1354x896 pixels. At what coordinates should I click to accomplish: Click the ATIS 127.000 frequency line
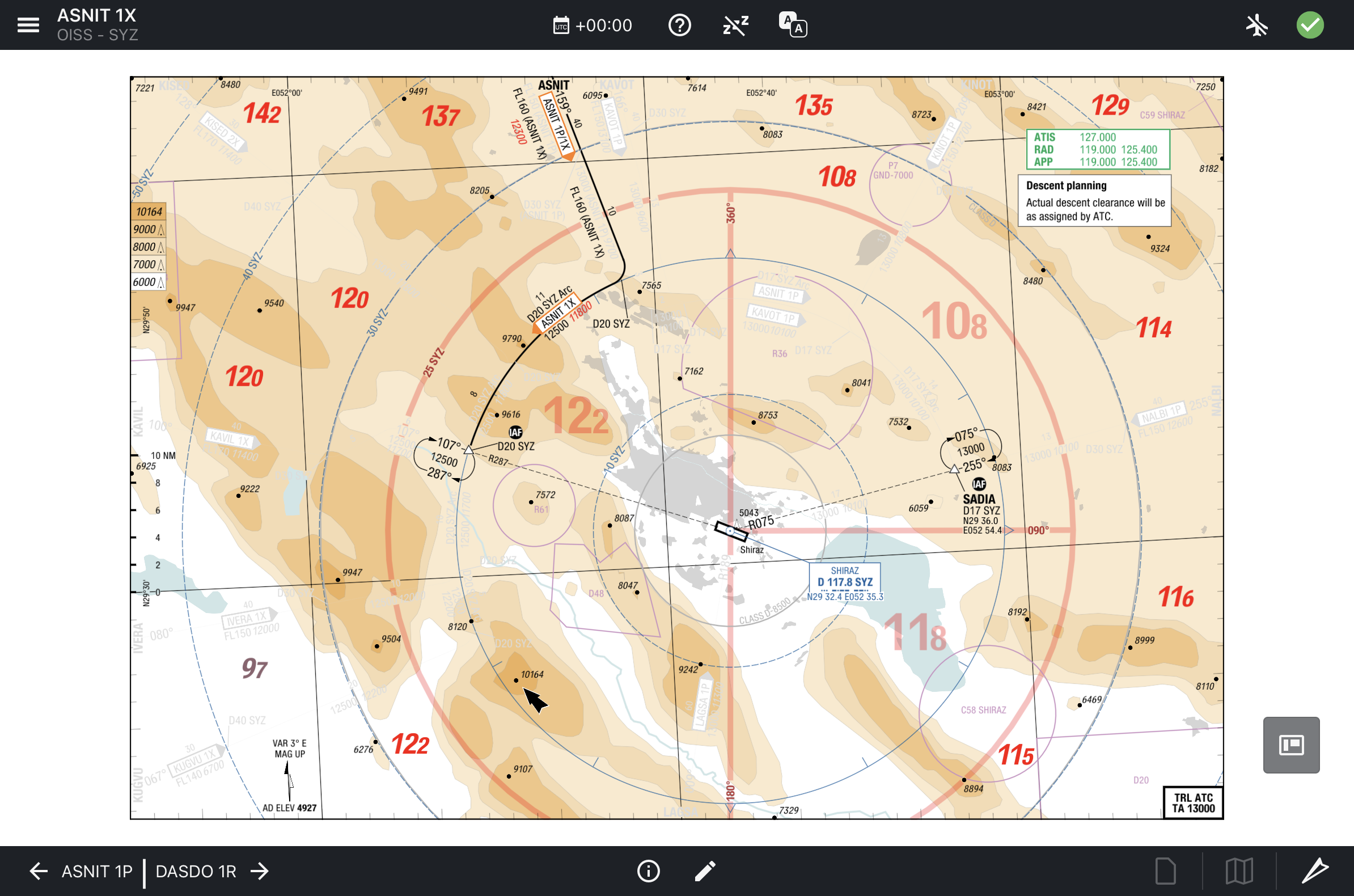pos(1074,137)
